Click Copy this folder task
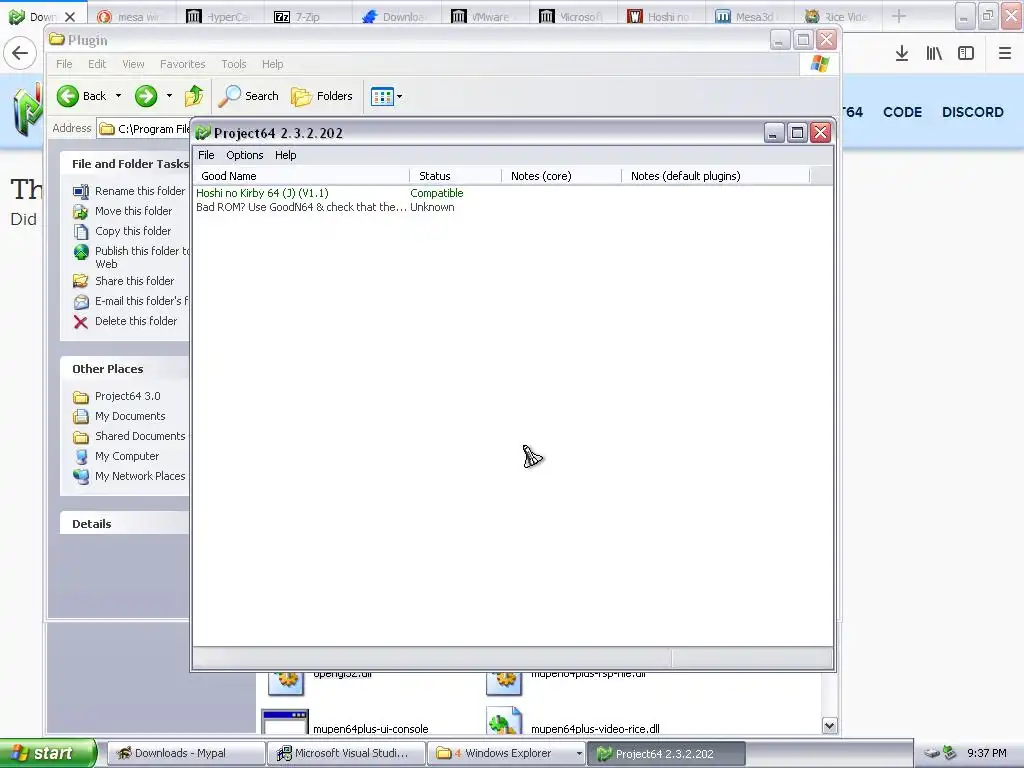 tap(133, 231)
